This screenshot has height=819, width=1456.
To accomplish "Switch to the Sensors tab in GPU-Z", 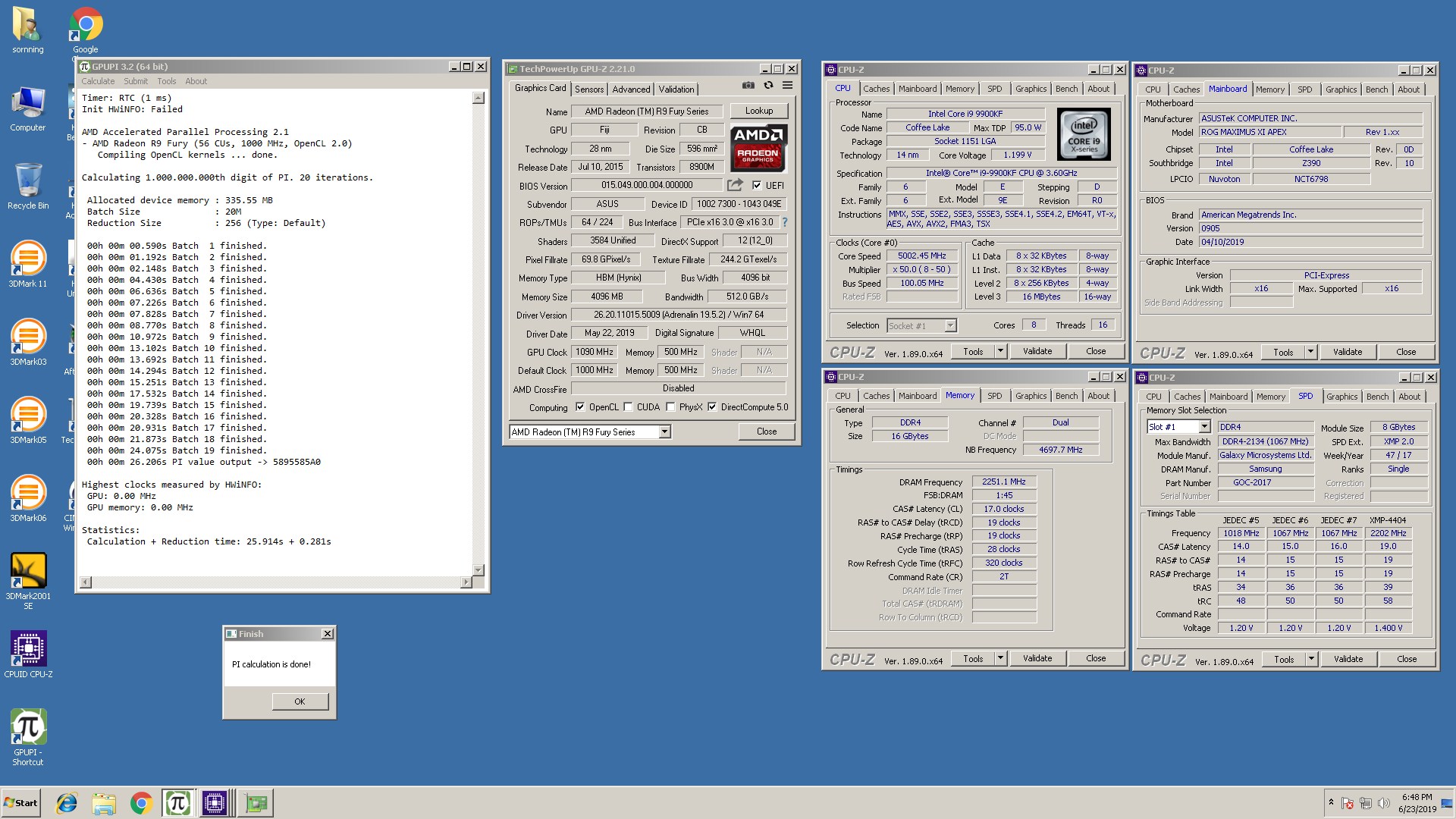I will [589, 89].
